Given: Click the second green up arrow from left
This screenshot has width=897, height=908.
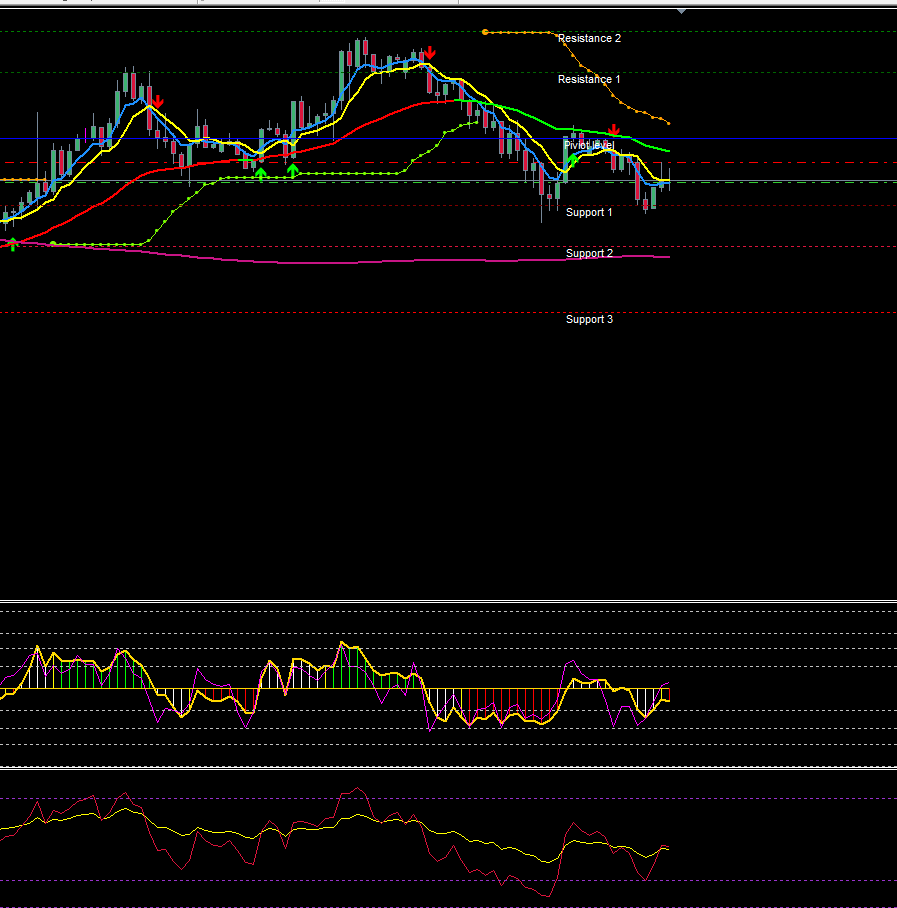Looking at the screenshot, I should click(x=293, y=171).
